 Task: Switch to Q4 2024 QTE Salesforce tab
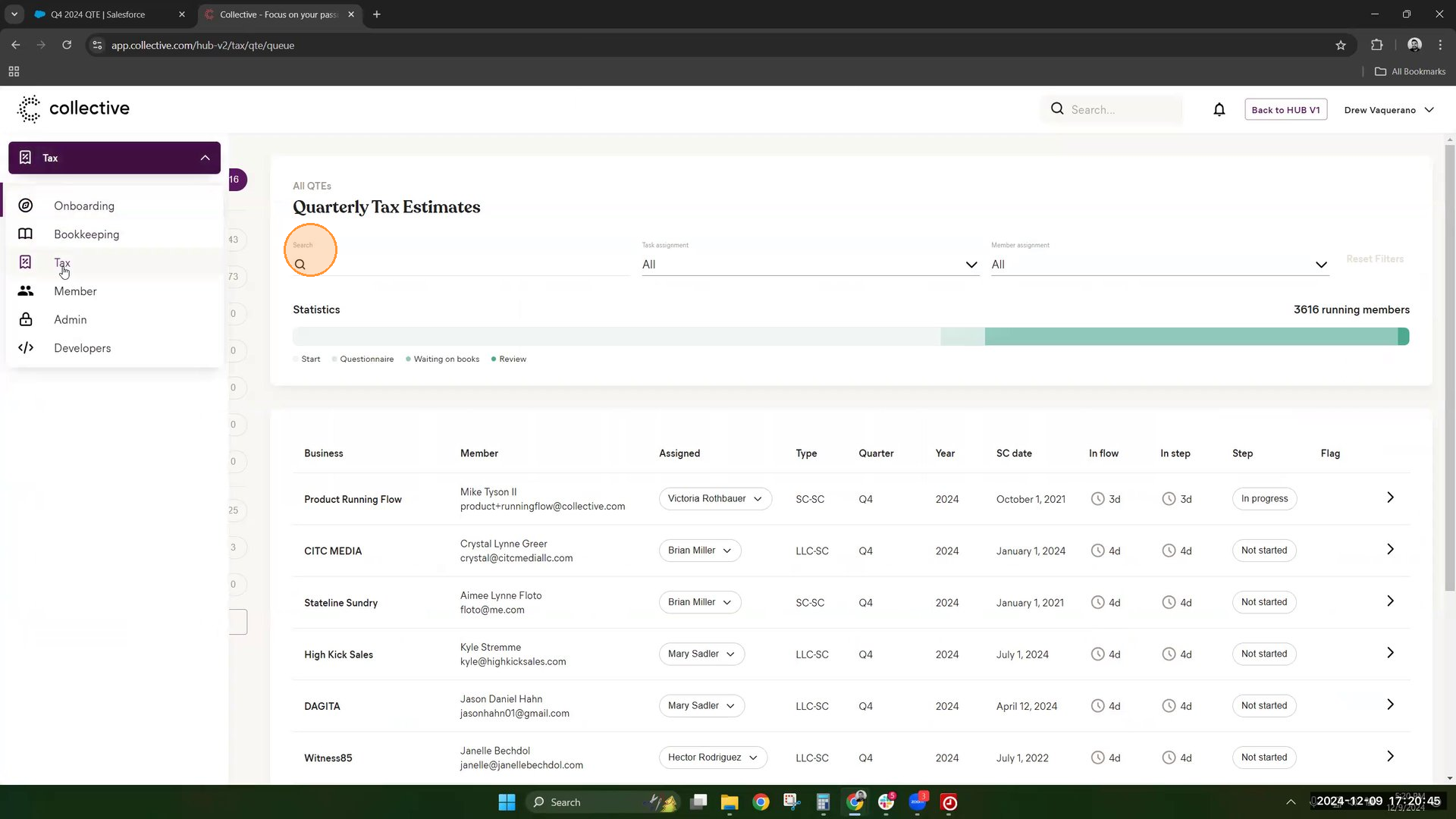pos(99,14)
